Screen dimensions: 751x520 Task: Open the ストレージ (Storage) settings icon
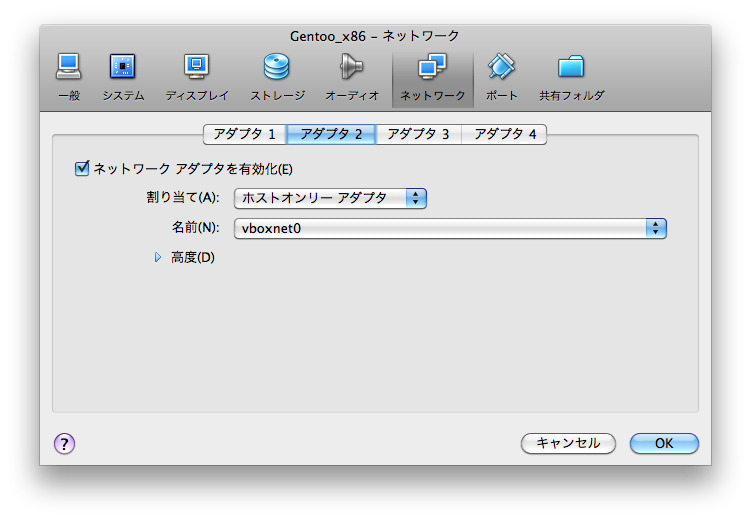coord(277,78)
